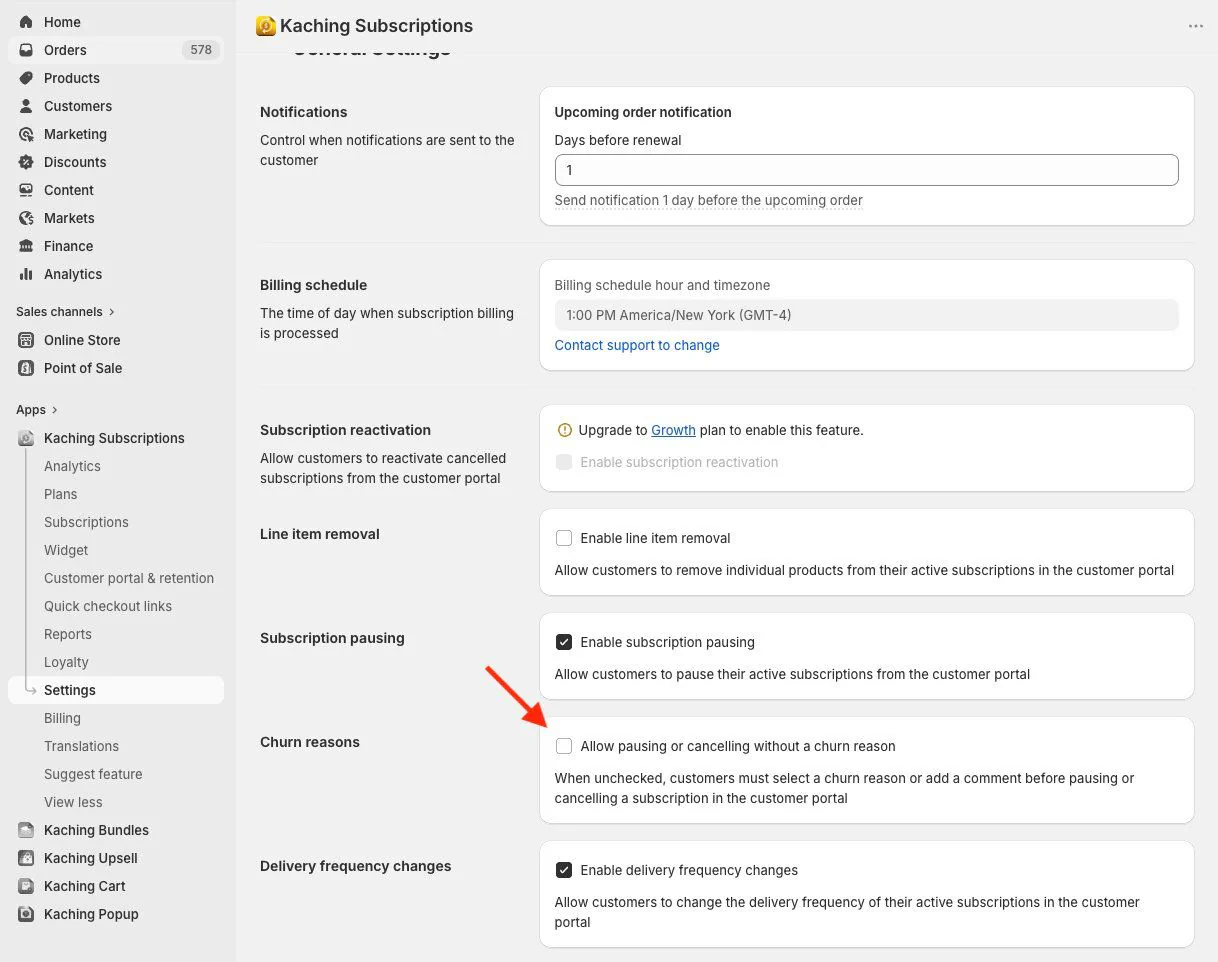This screenshot has height=962, width=1218.
Task: Open the Widget submenu item
Action: click(66, 550)
